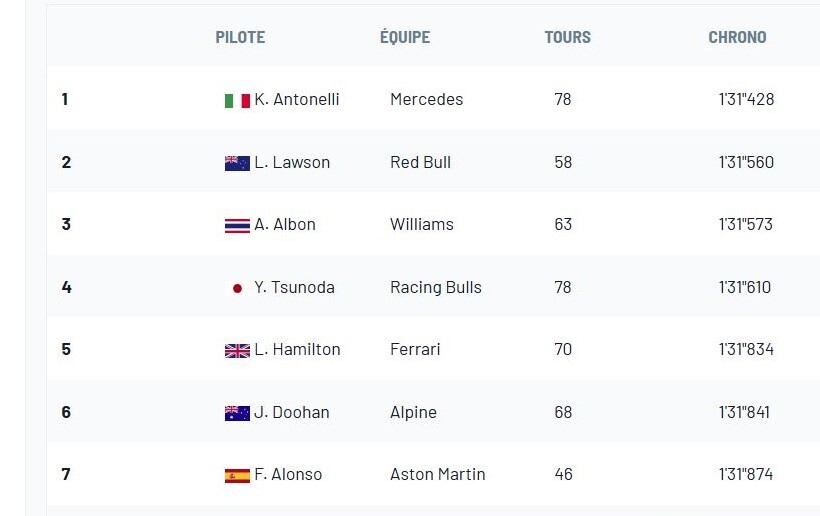
Task: Click the Mercedes team name
Action: pos(427,99)
